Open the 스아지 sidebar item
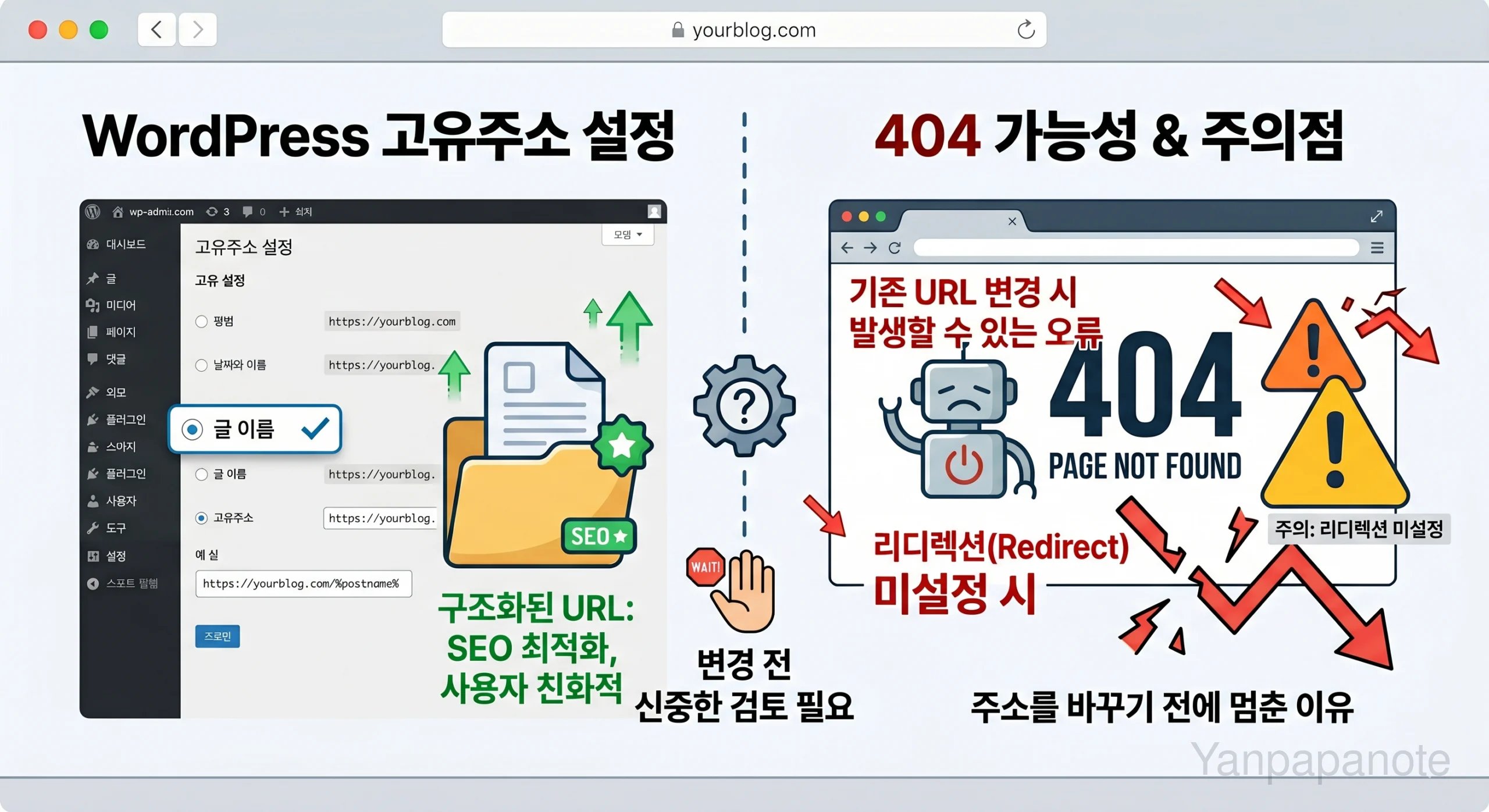 (x=112, y=447)
